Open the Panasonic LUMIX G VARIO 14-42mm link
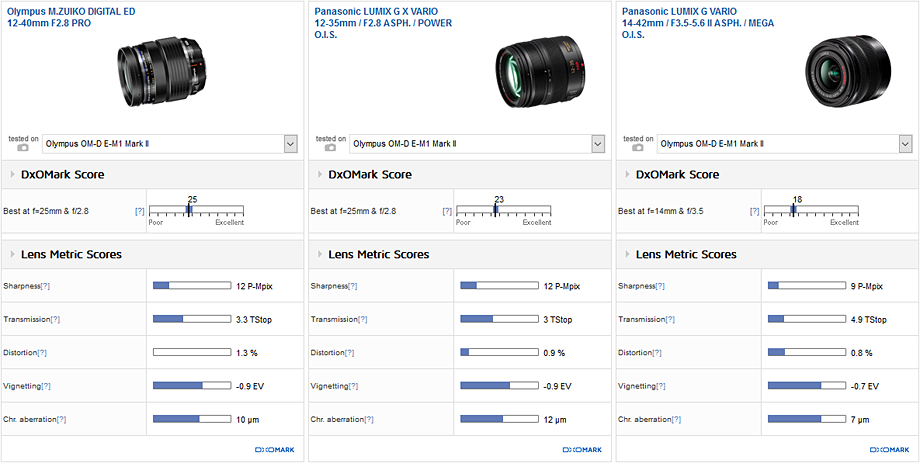Viewport: 920px width, 463px height. point(698,23)
